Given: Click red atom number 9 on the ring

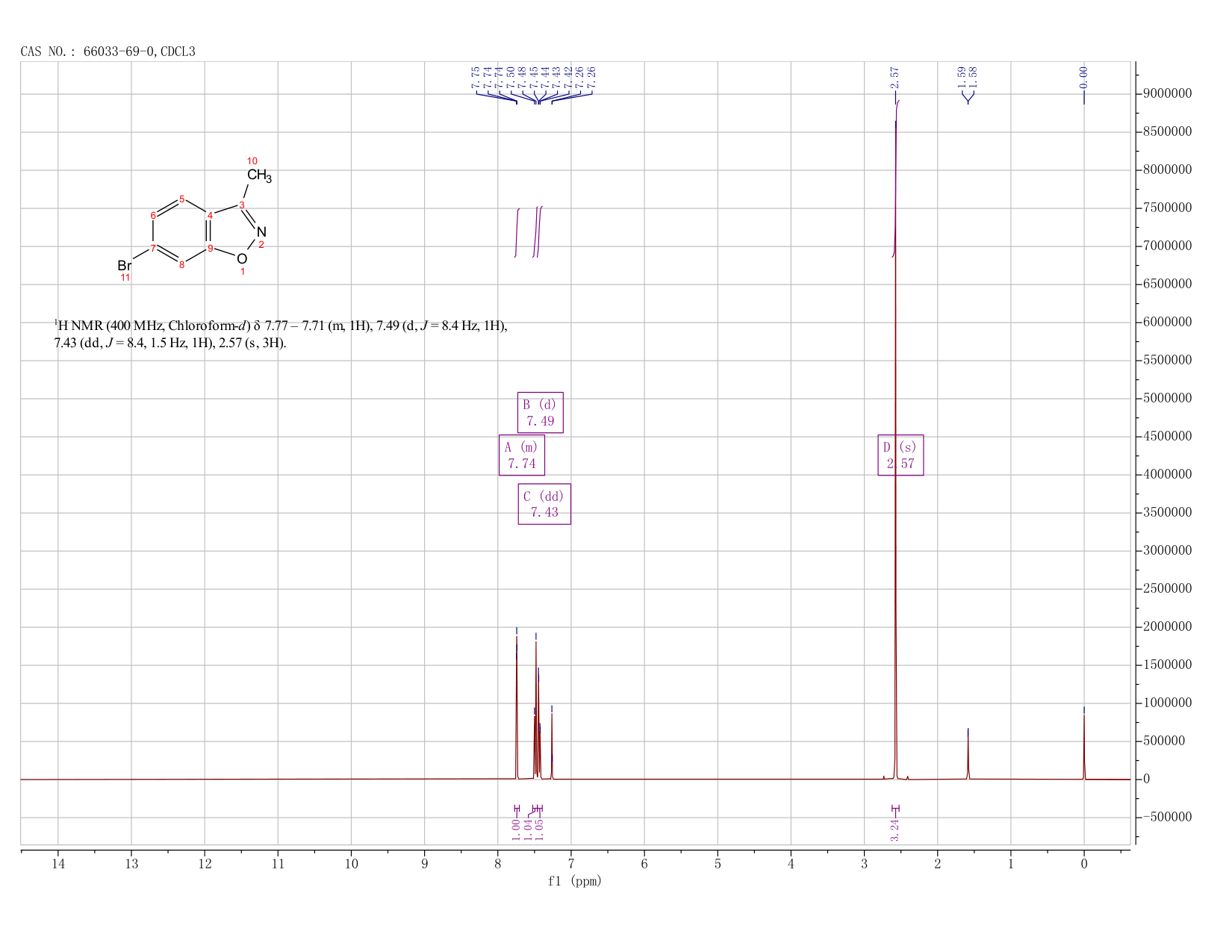Looking at the screenshot, I should point(211,249).
